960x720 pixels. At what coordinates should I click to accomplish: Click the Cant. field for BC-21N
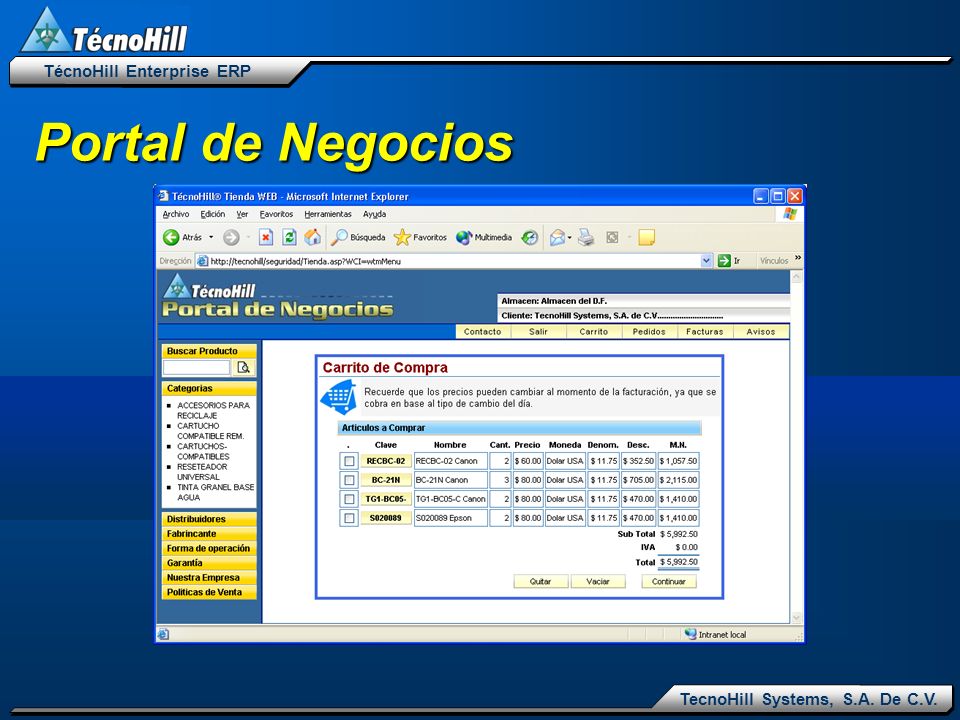[500, 480]
